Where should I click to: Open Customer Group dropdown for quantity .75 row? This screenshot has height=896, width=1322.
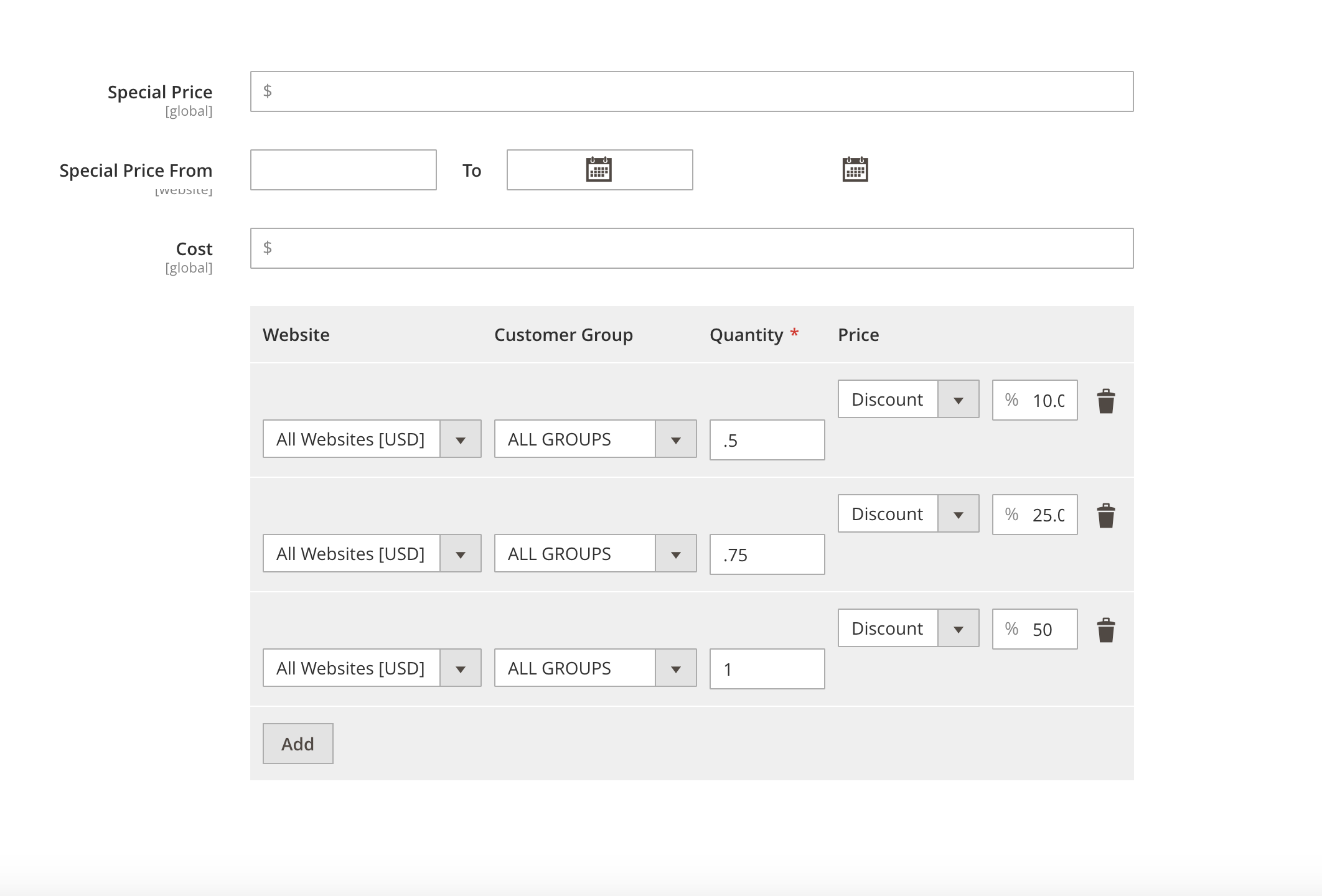click(x=595, y=554)
